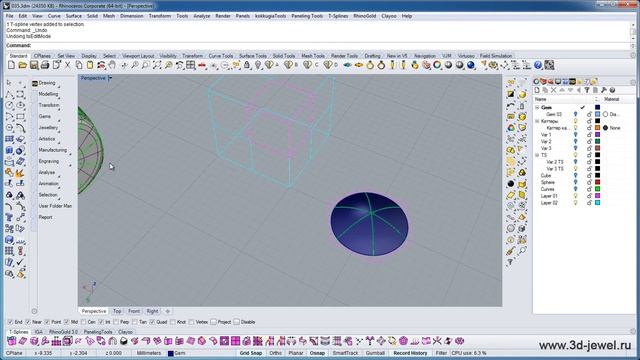Click the Paste clipboard icon
The image size is (640, 360).
pos(90,65)
